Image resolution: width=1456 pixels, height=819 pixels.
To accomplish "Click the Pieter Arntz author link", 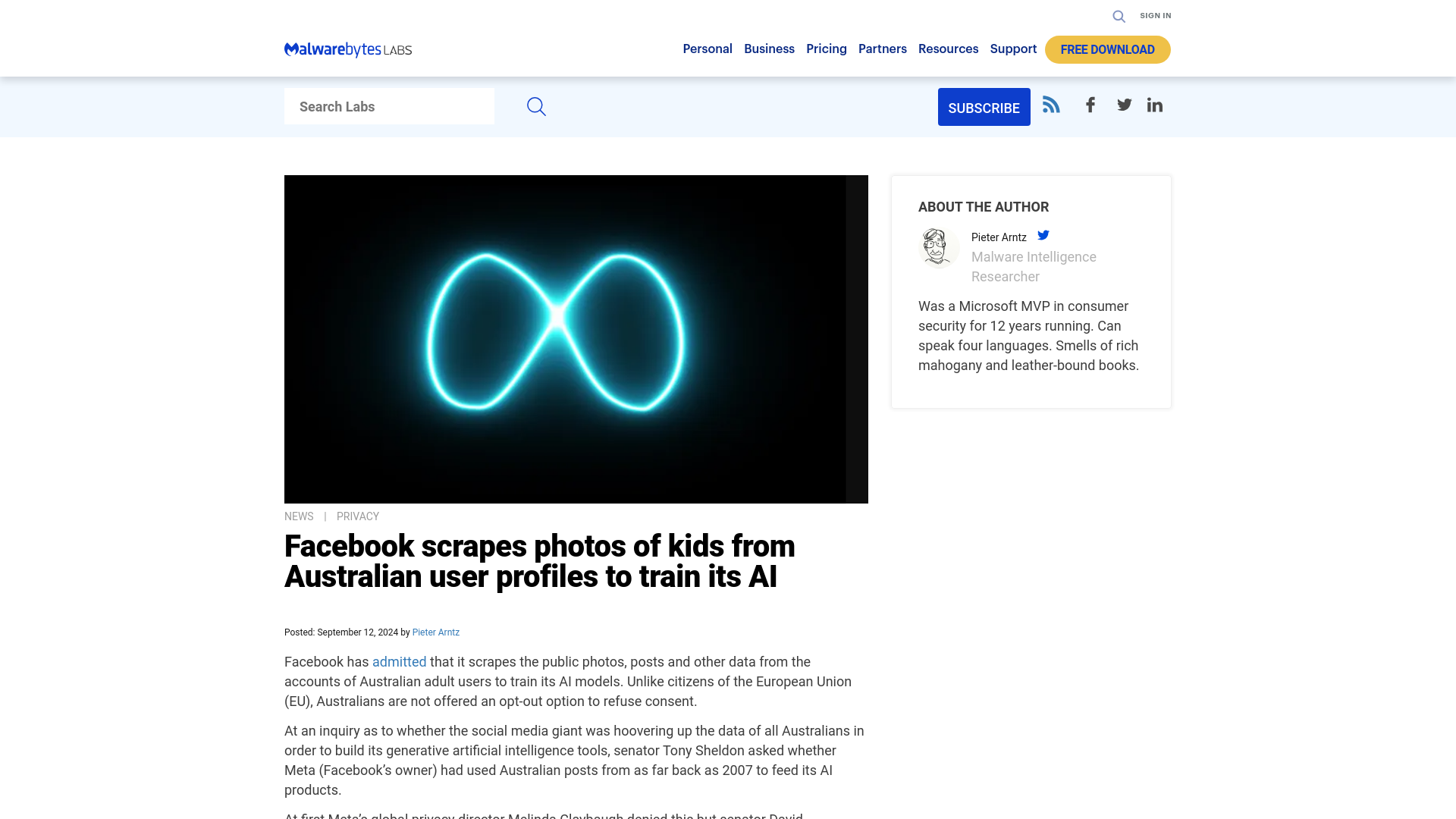I will (x=436, y=632).
